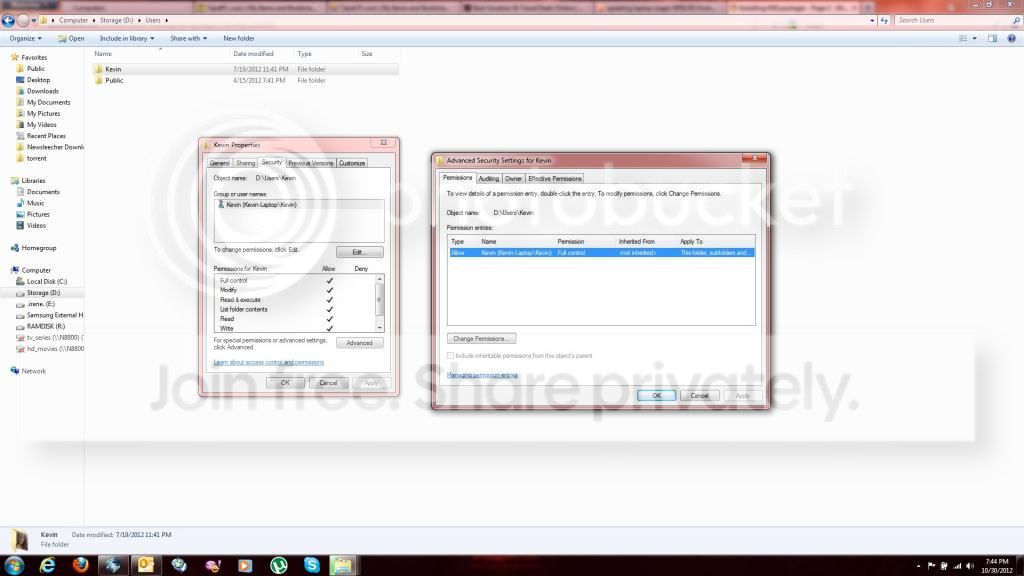Click the Explorer Back navigation arrow
1024x576 pixels.
(8, 20)
